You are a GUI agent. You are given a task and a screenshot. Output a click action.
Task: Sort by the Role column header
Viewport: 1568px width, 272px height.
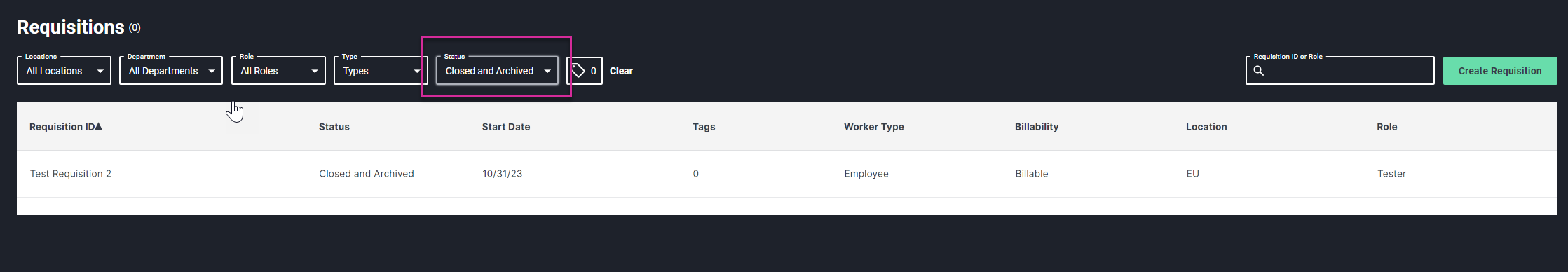coord(1387,127)
